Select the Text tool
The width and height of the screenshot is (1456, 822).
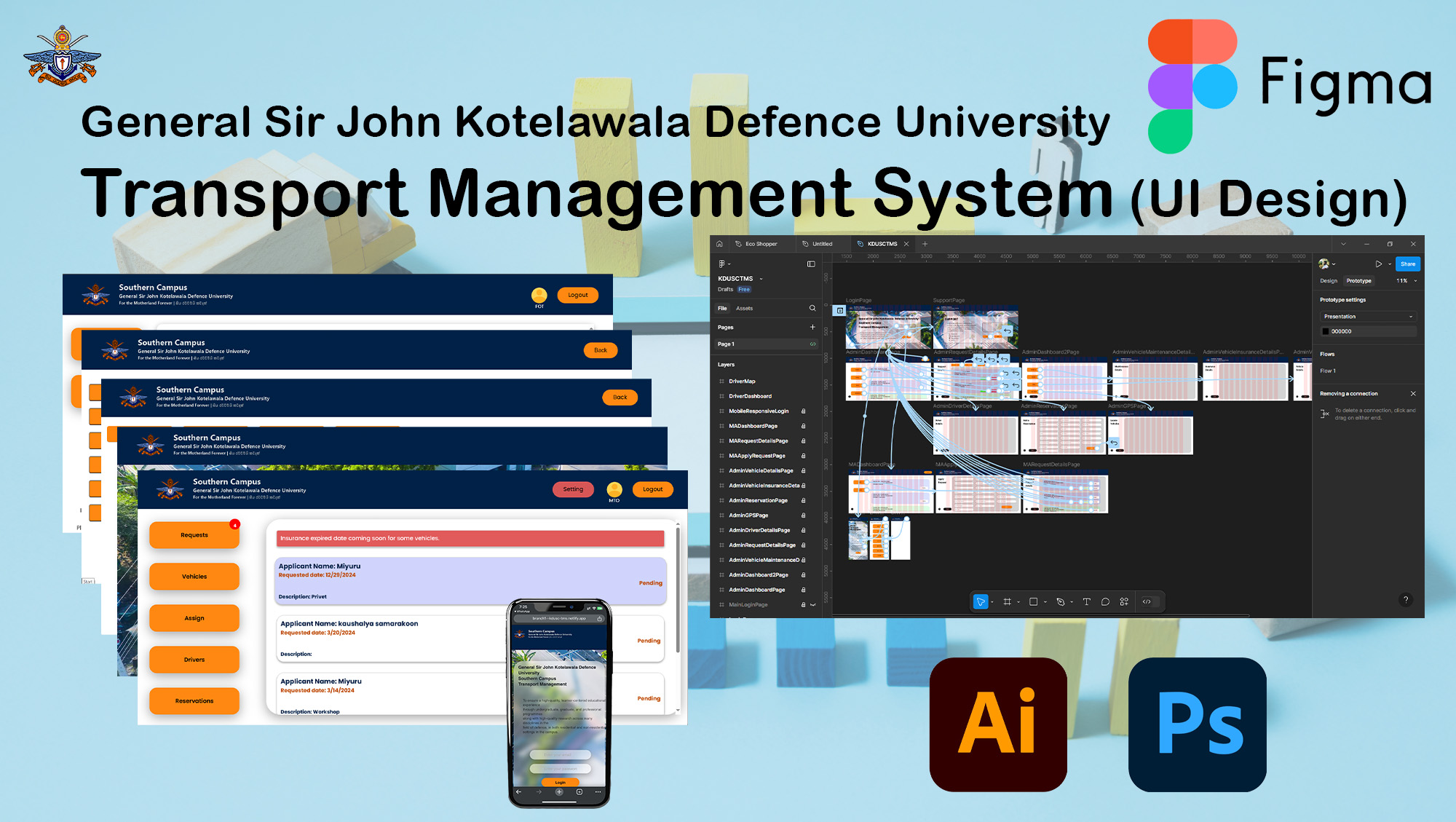pos(1086,601)
